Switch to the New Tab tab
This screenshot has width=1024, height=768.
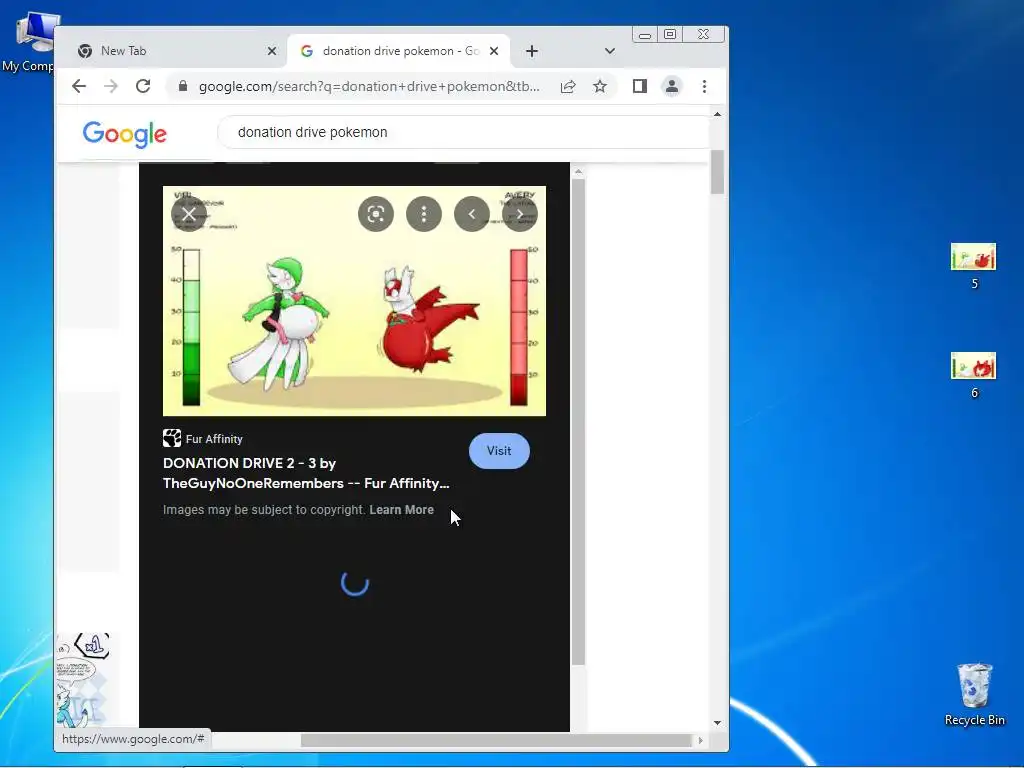[170, 51]
